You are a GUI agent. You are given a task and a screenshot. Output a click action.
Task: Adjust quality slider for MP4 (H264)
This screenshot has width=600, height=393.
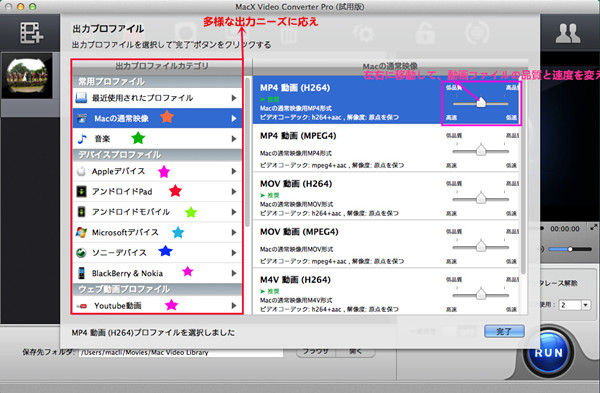click(x=481, y=103)
